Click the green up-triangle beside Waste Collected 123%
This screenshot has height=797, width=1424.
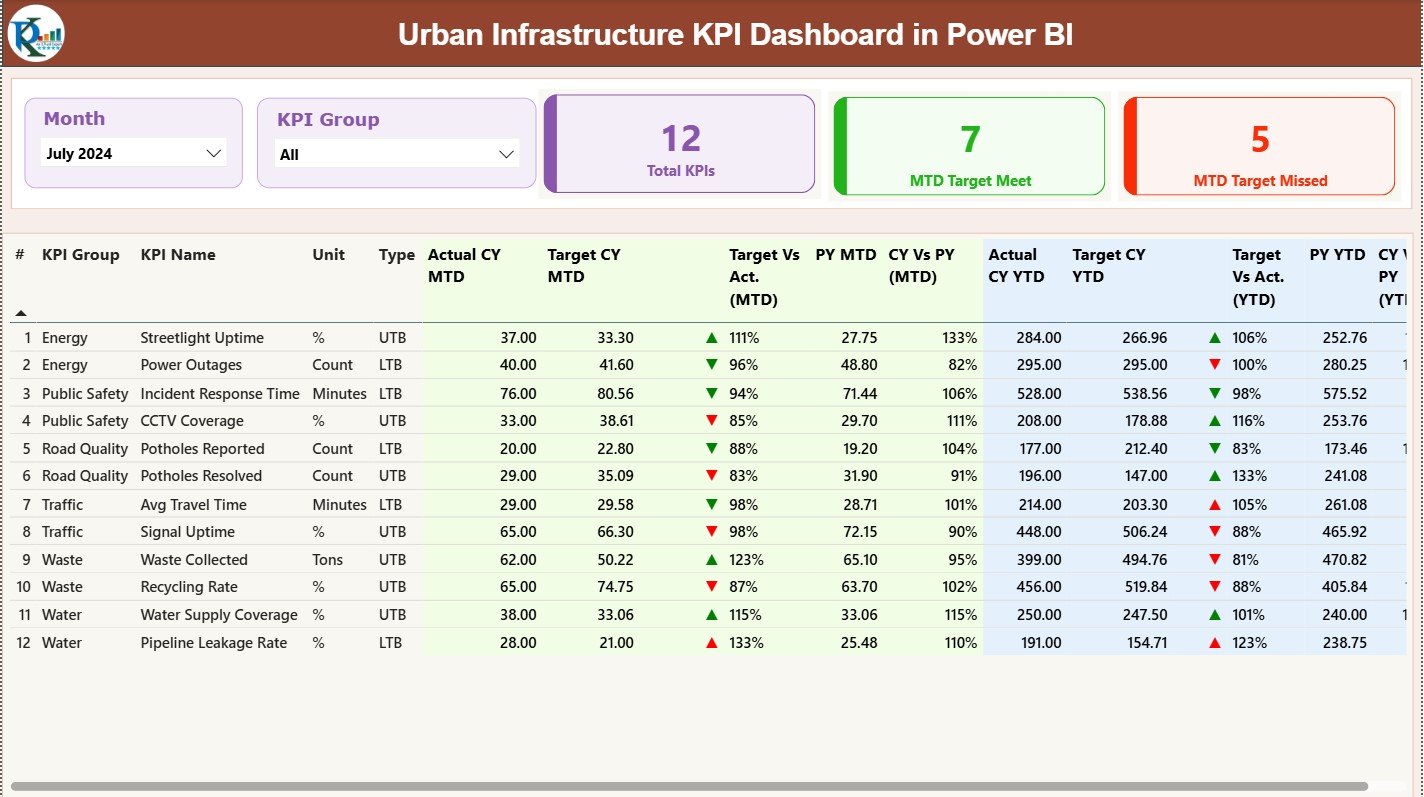[710, 559]
